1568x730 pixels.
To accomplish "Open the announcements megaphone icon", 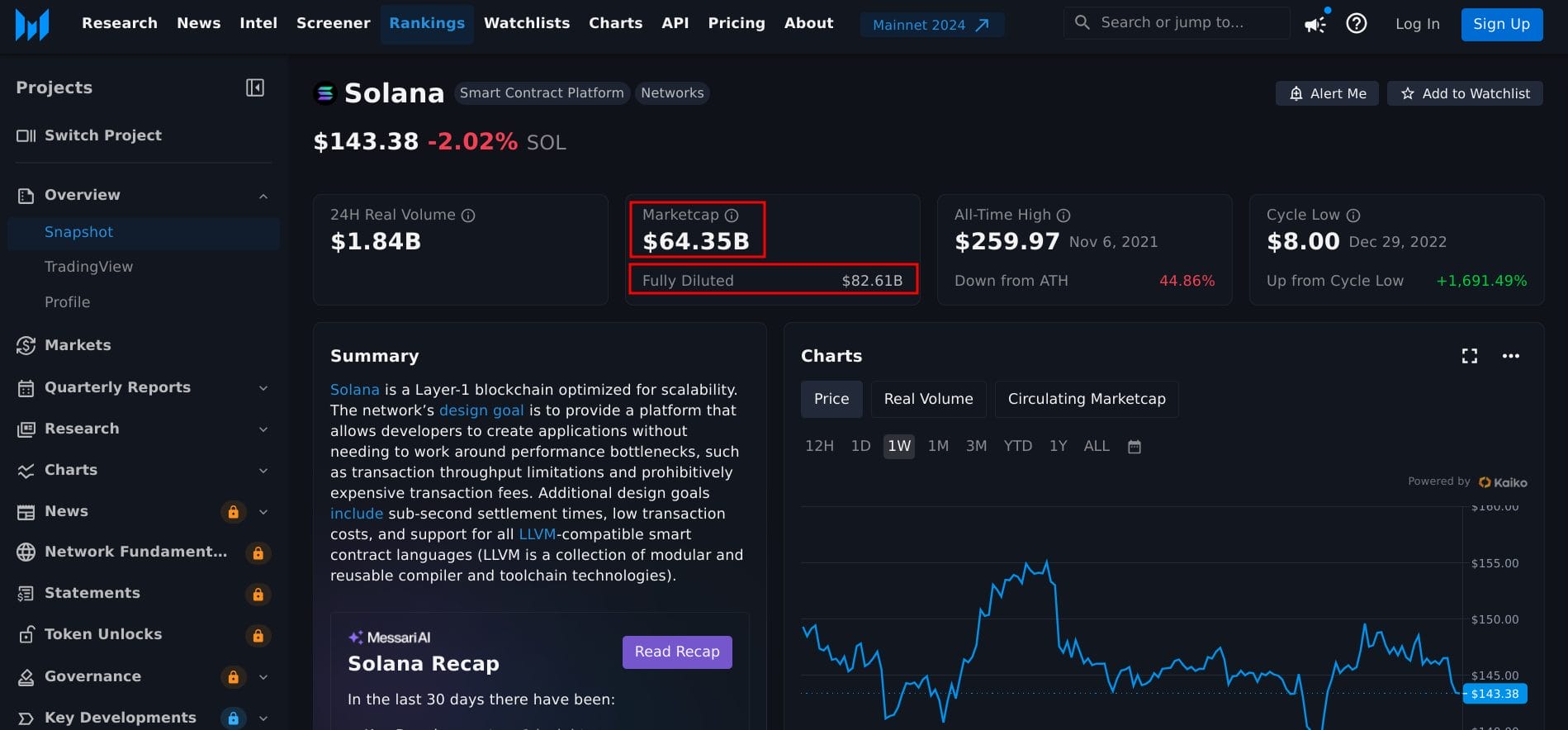I will 1315,24.
